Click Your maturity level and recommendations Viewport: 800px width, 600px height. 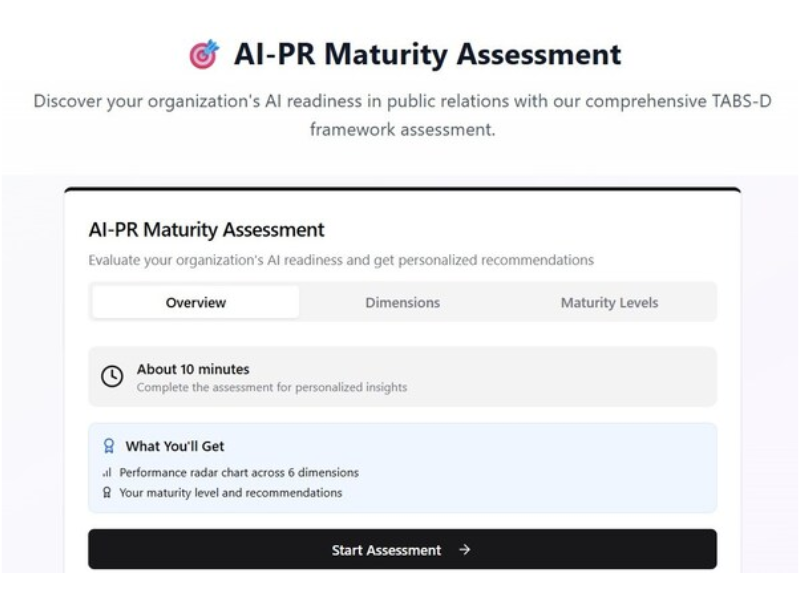231,493
